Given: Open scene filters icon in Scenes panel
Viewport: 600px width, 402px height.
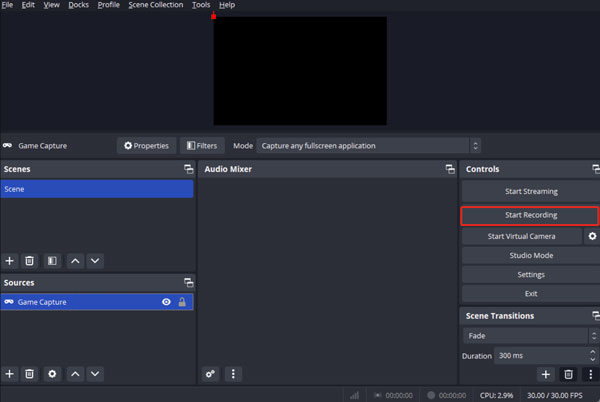Looking at the screenshot, I should pyautogui.click(x=52, y=261).
